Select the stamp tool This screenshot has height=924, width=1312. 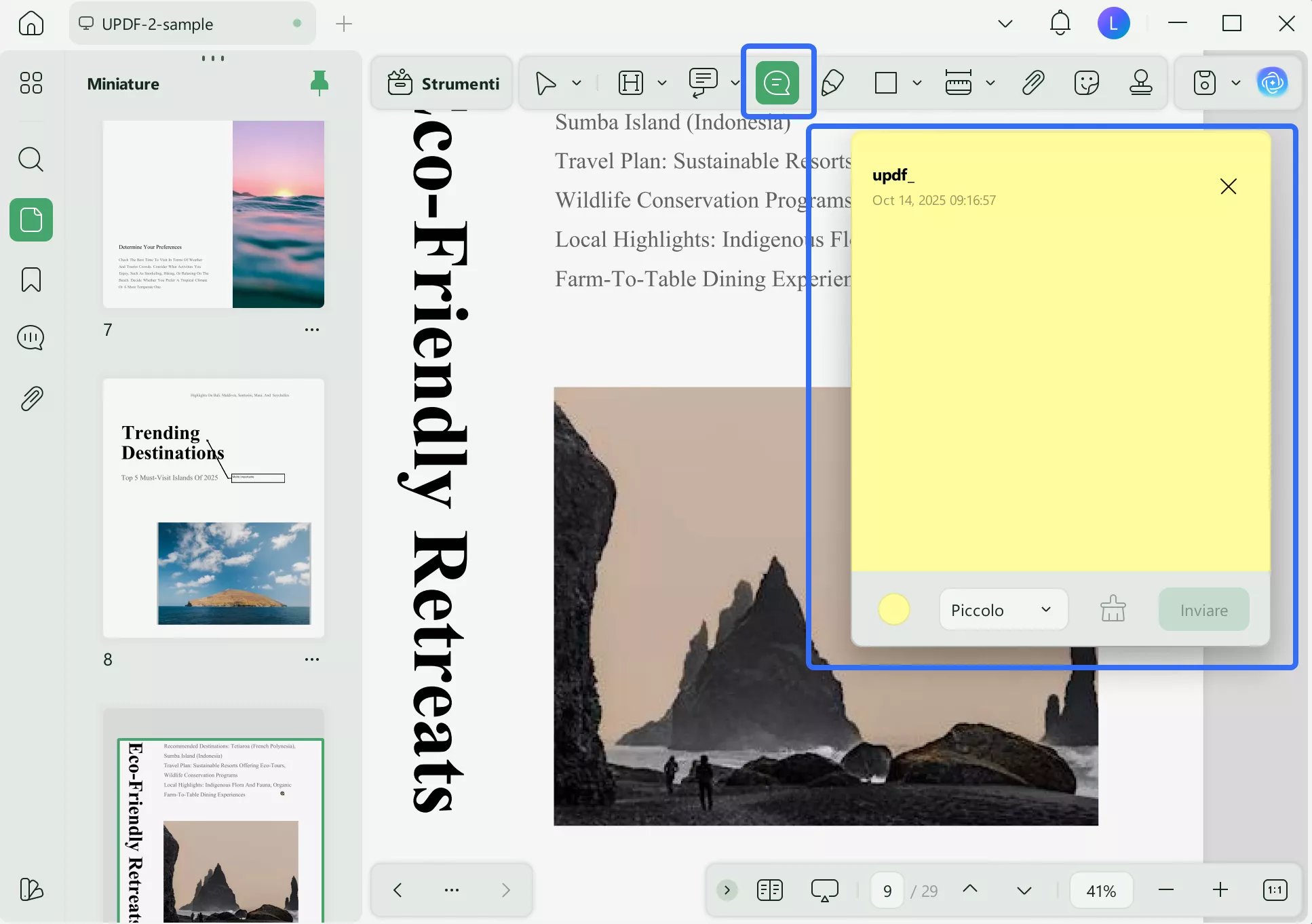pos(1140,83)
